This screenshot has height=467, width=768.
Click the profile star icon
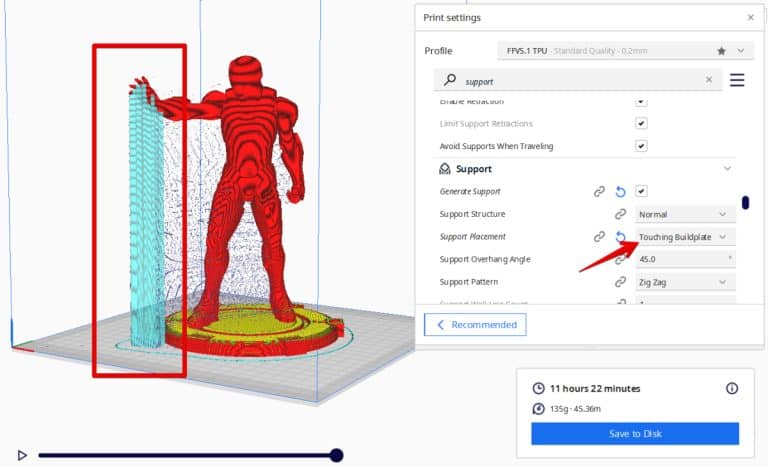[x=721, y=51]
